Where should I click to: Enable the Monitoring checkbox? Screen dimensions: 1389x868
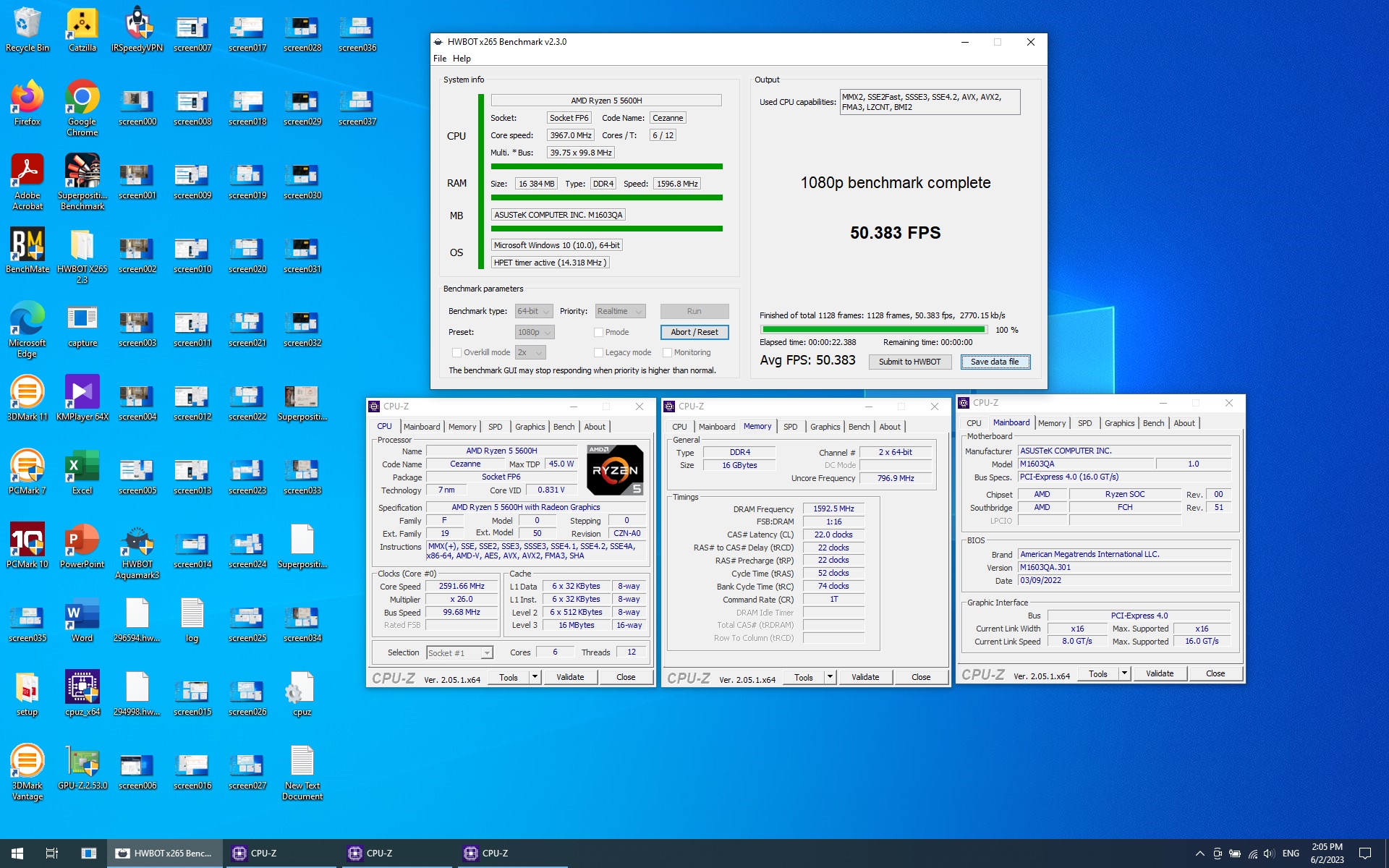pyautogui.click(x=668, y=352)
